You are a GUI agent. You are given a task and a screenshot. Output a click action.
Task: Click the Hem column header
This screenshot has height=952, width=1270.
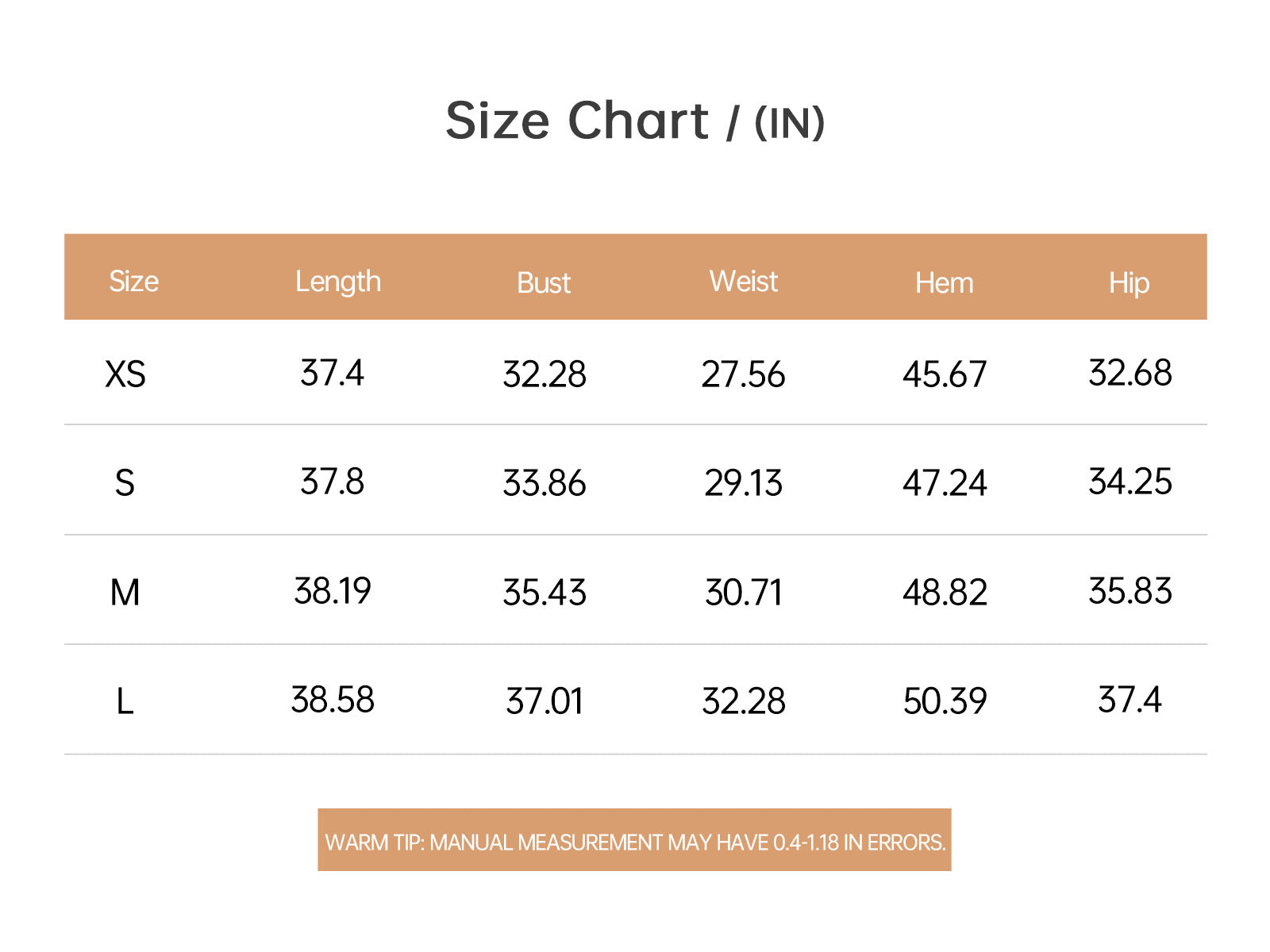coord(944,283)
